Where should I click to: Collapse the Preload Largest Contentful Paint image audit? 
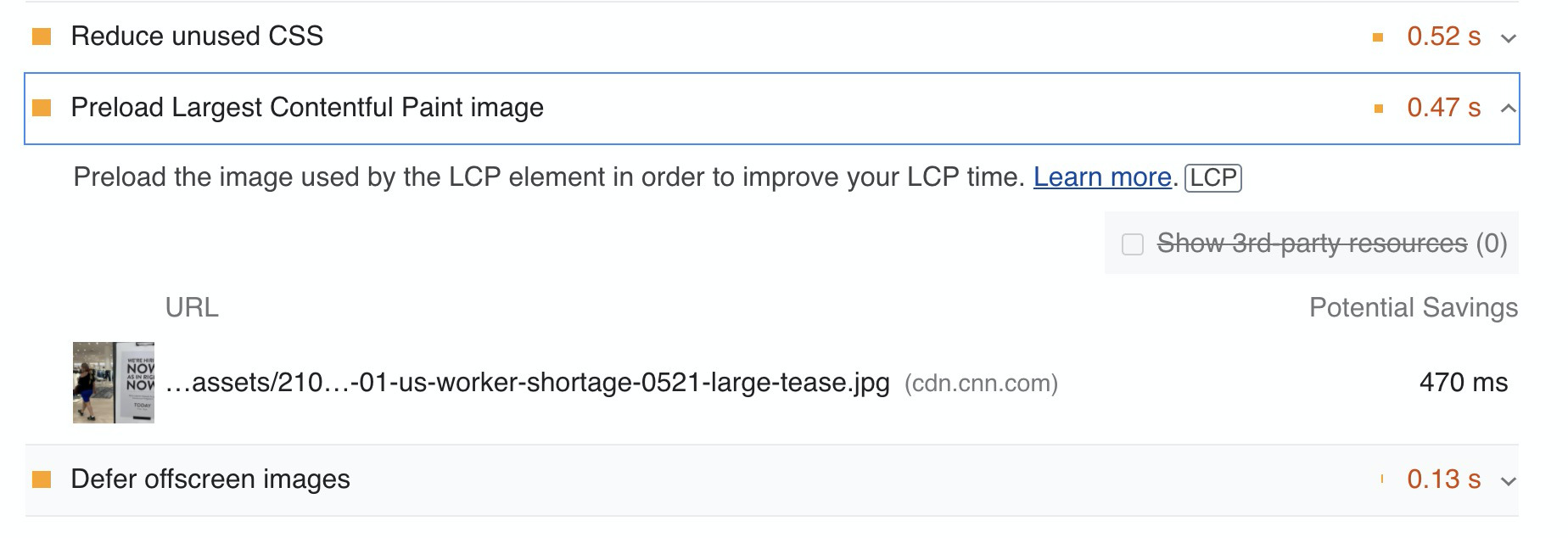pyautogui.click(x=1508, y=108)
